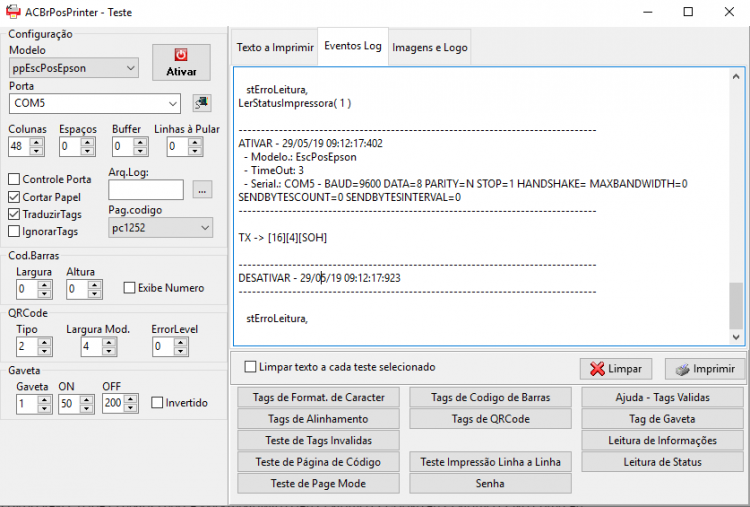Viewport: 750px width, 507px height.
Task: Click the Leitura de Status button
Action: click(x=662, y=462)
